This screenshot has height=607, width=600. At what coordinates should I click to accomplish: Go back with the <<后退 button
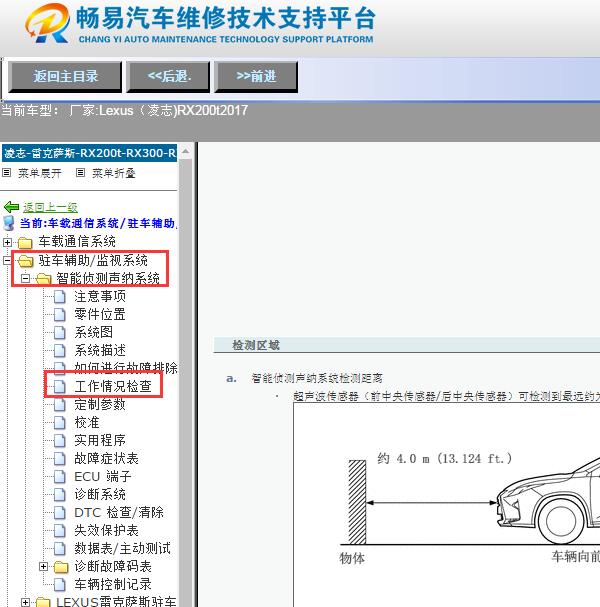[x=168, y=77]
